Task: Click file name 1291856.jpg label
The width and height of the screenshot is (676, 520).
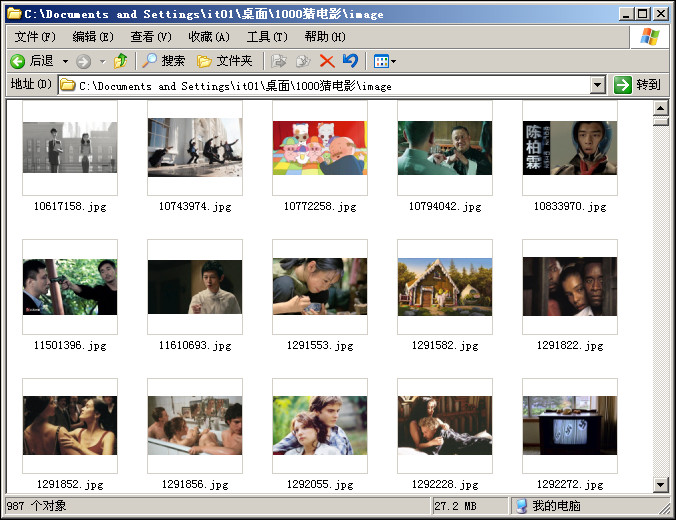Action: (195, 485)
